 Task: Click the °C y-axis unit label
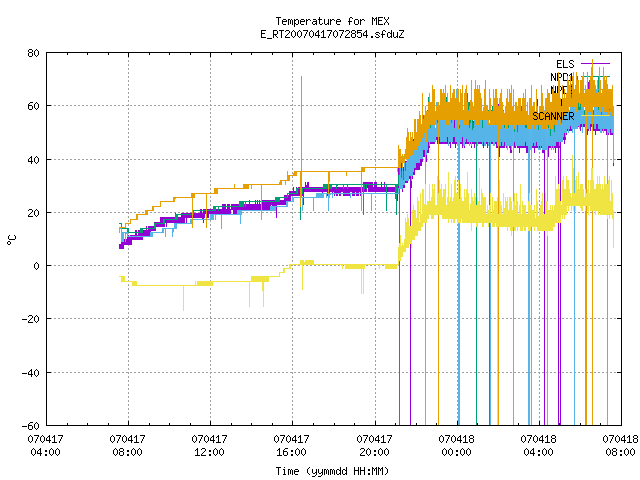pyautogui.click(x=12, y=240)
